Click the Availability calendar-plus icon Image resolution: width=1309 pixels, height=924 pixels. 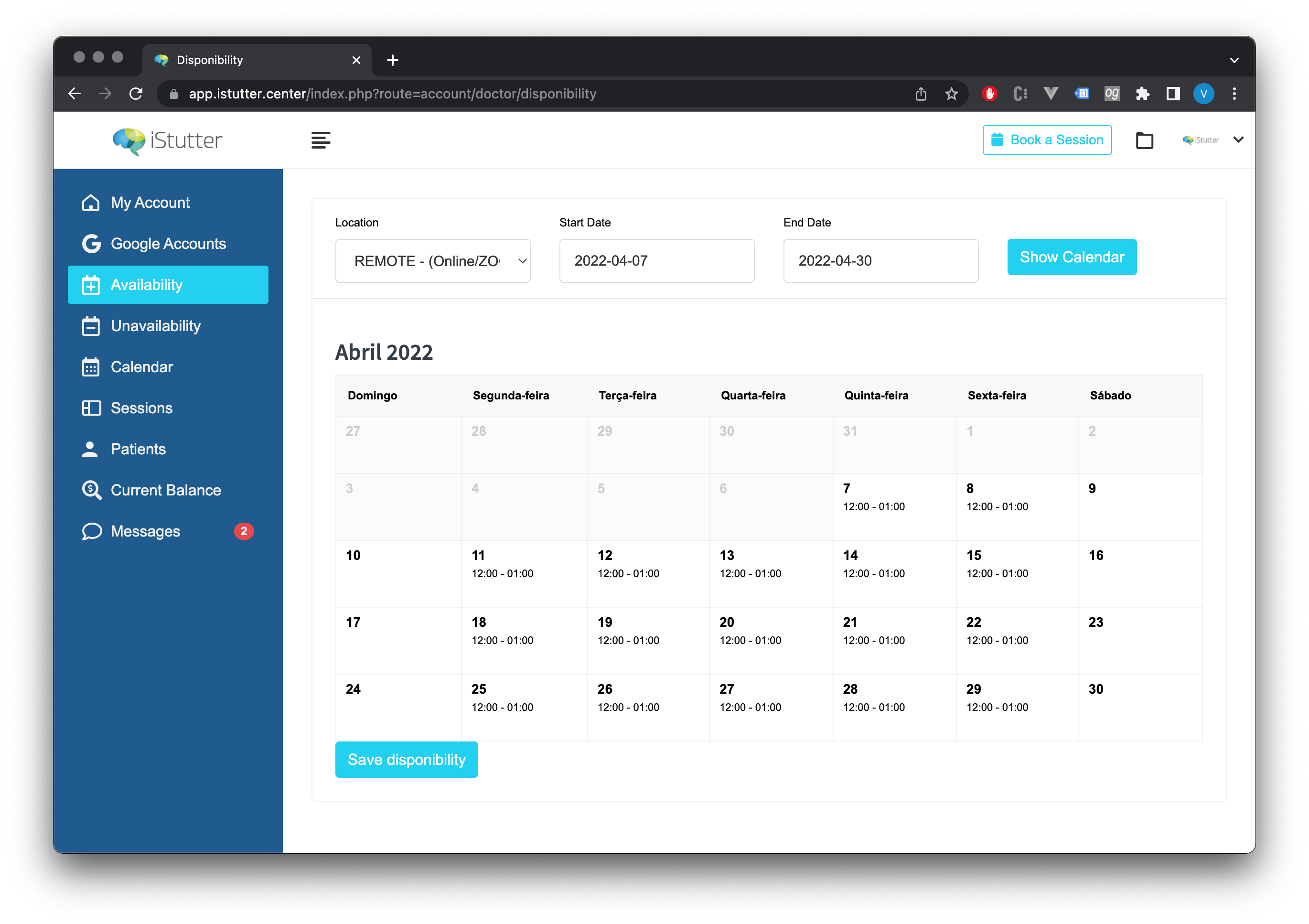coord(91,284)
